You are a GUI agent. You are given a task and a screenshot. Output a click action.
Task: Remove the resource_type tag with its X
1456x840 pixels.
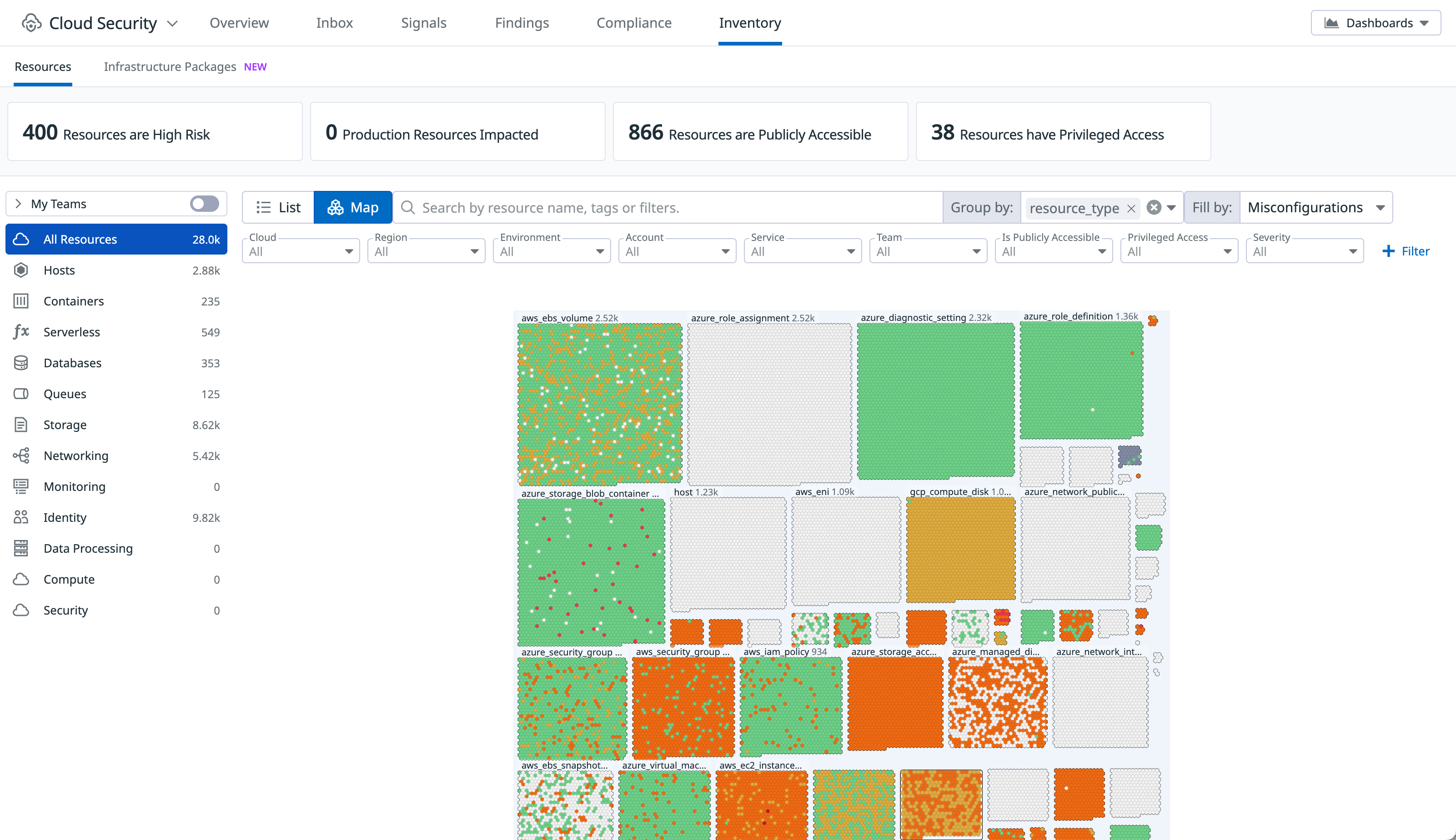(x=1131, y=208)
